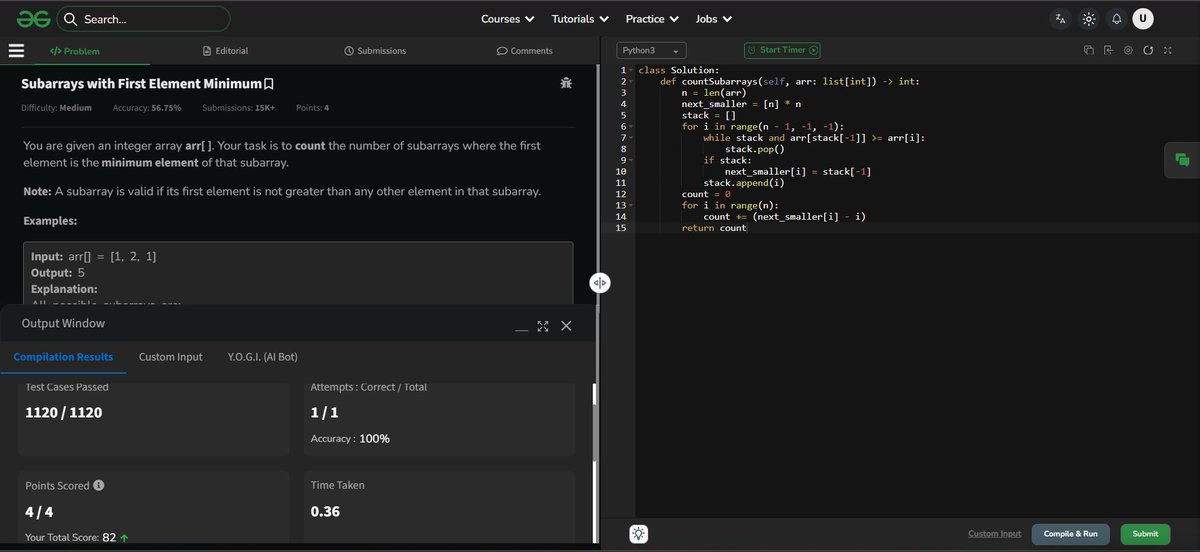1200x552 pixels.
Task: Click into the Search field
Action: (144, 19)
